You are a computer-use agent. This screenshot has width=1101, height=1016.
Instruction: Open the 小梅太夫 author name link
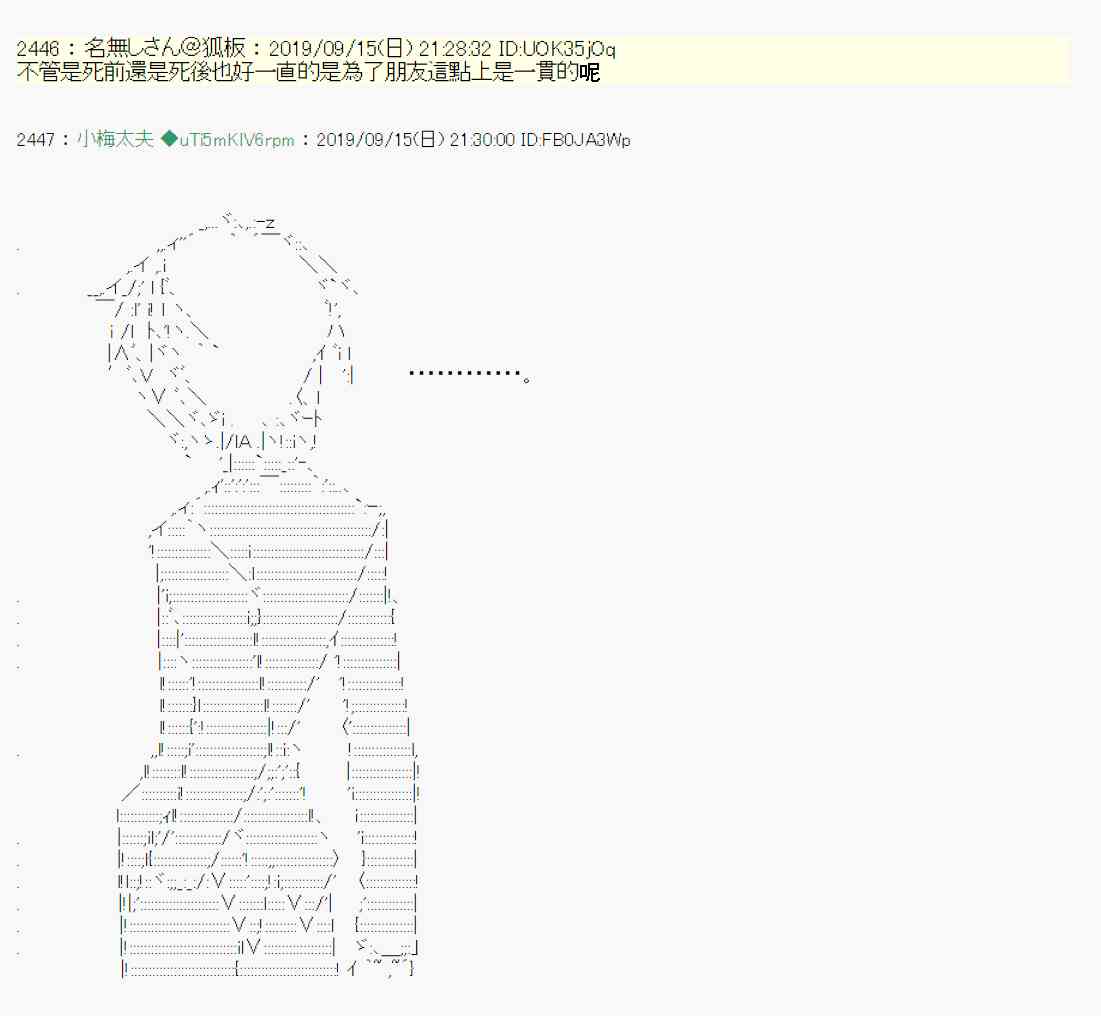pos(115,140)
